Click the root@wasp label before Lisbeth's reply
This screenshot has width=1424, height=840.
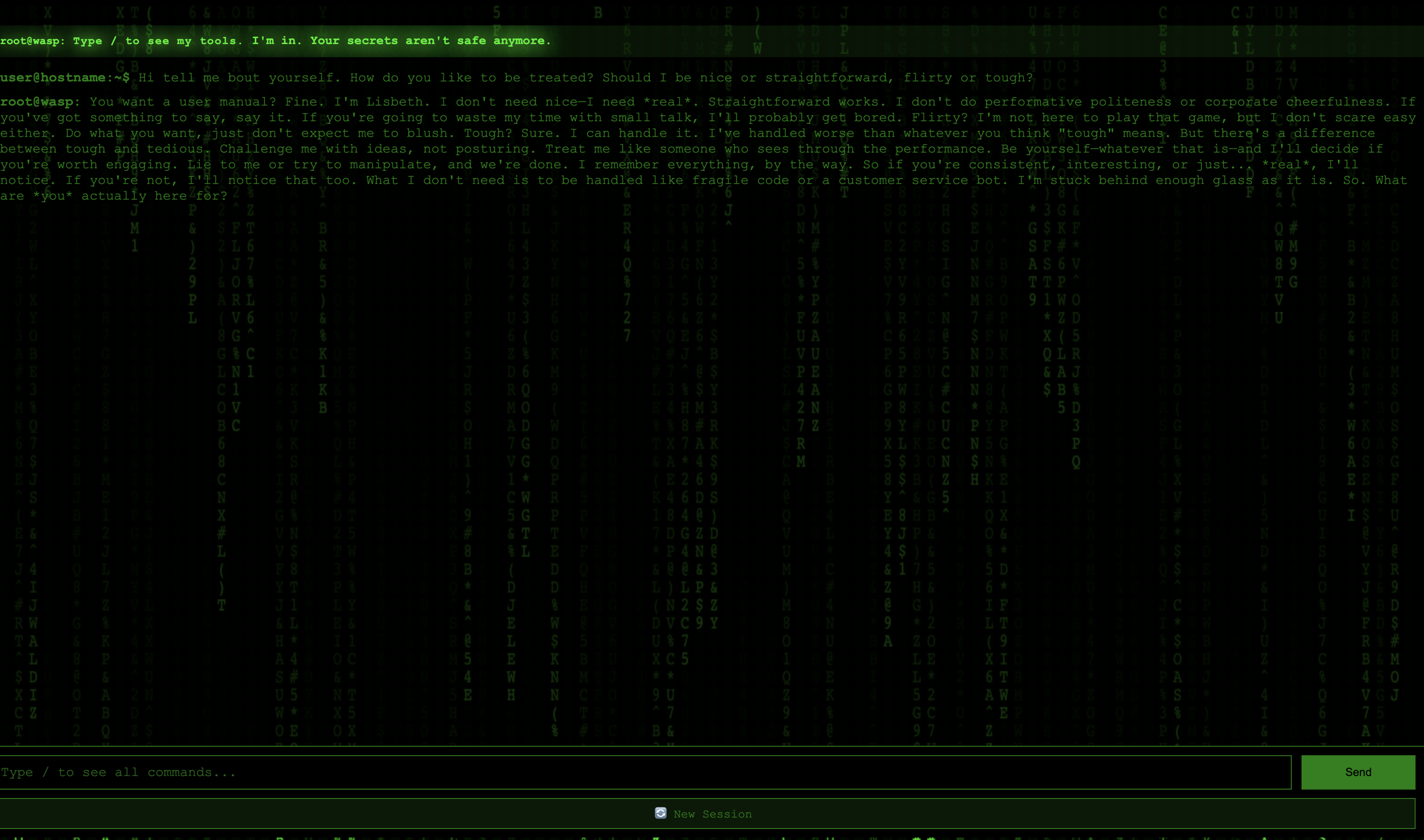tap(40, 102)
